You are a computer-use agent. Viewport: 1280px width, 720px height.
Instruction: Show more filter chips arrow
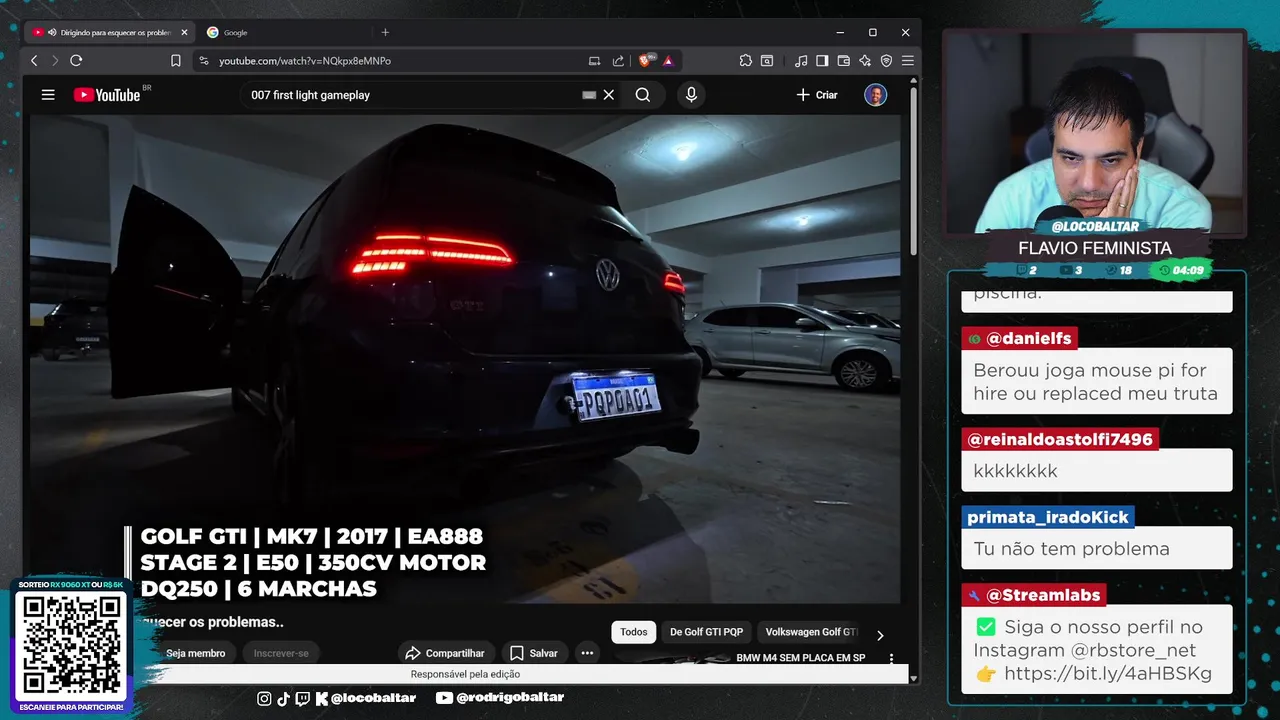coord(880,635)
